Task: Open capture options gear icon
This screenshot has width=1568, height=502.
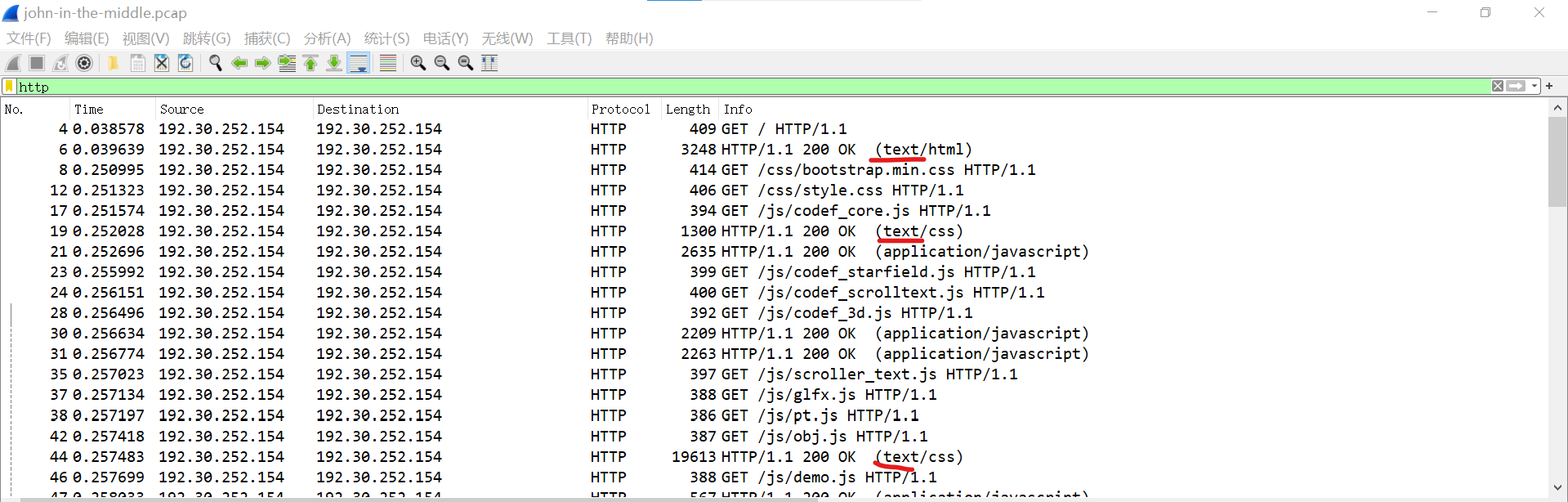Action: [84, 63]
